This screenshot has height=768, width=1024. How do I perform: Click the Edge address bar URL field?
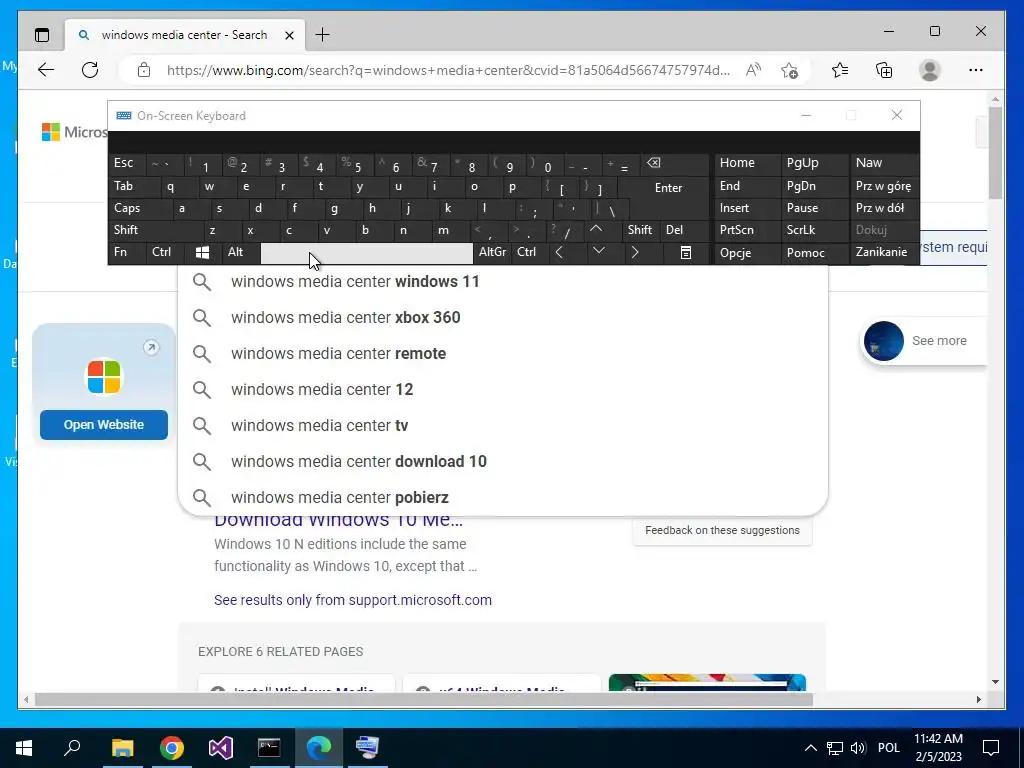click(448, 70)
